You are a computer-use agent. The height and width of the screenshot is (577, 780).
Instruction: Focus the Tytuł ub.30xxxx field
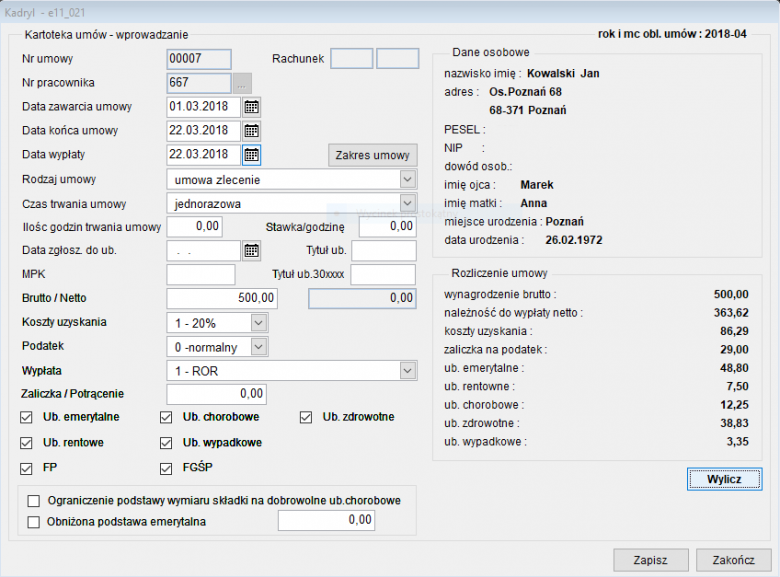click(383, 275)
